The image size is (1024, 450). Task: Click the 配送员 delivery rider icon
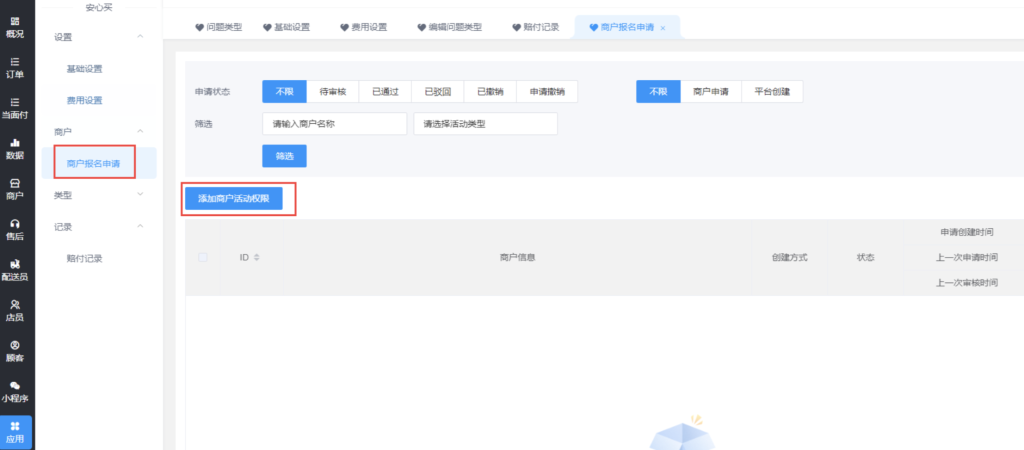[x=15, y=269]
